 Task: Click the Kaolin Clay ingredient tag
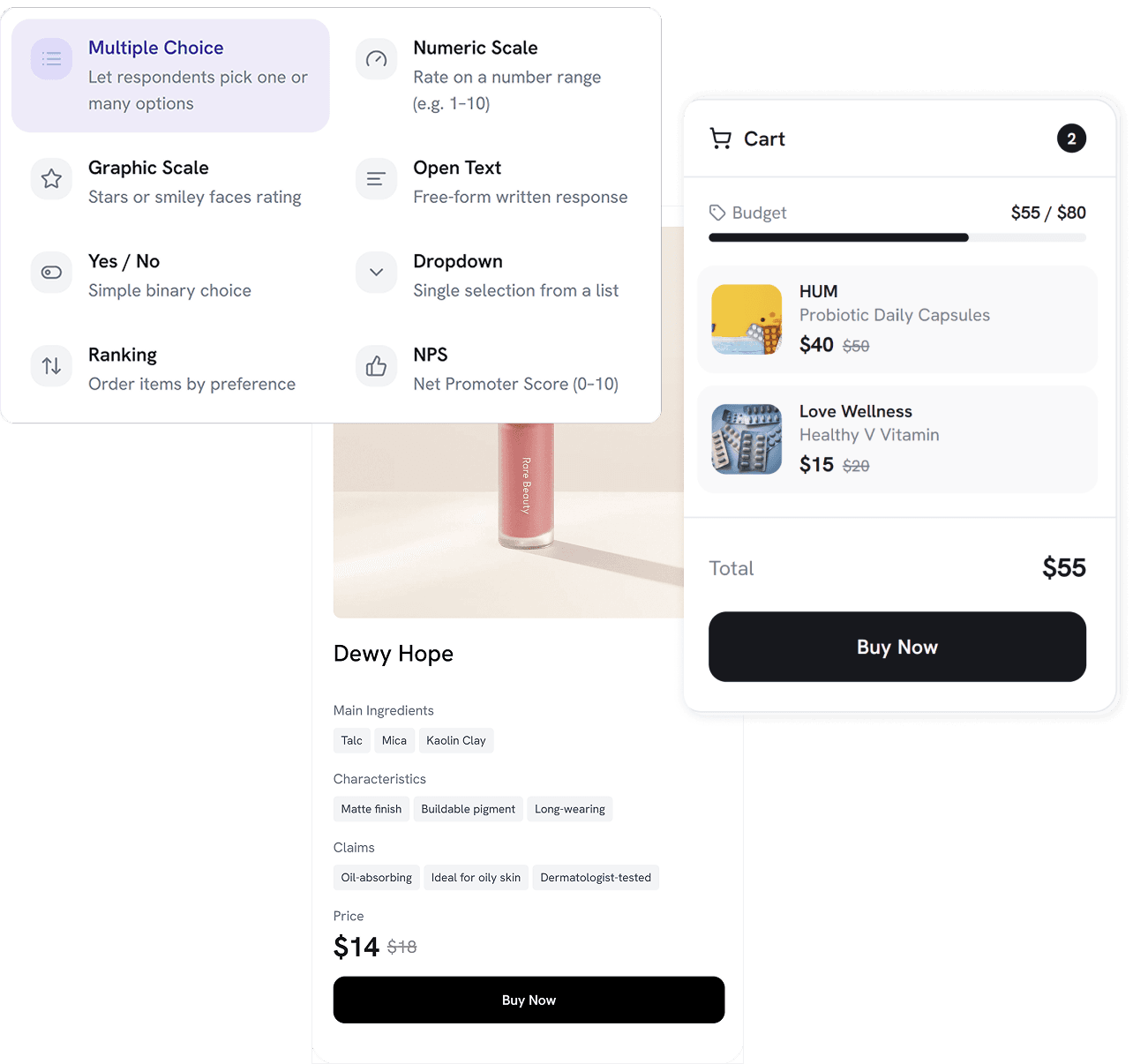tap(455, 740)
